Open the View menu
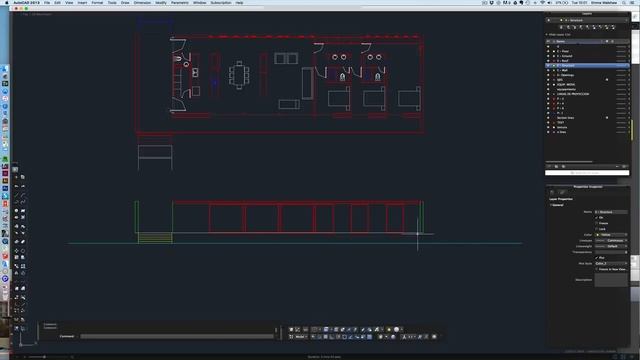 [x=69, y=2]
